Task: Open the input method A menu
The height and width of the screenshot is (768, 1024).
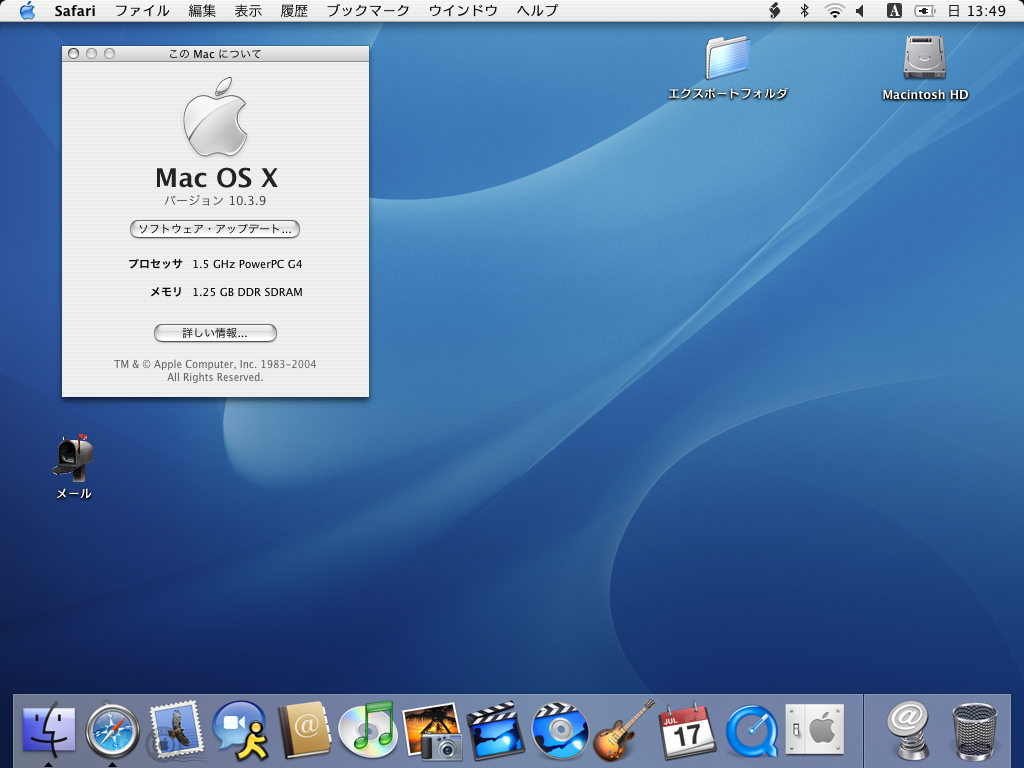Action: click(x=894, y=10)
